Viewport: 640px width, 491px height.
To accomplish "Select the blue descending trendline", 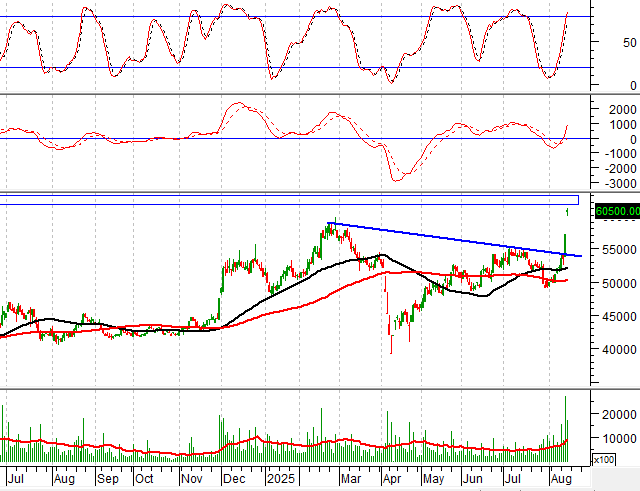I will 450,239.
